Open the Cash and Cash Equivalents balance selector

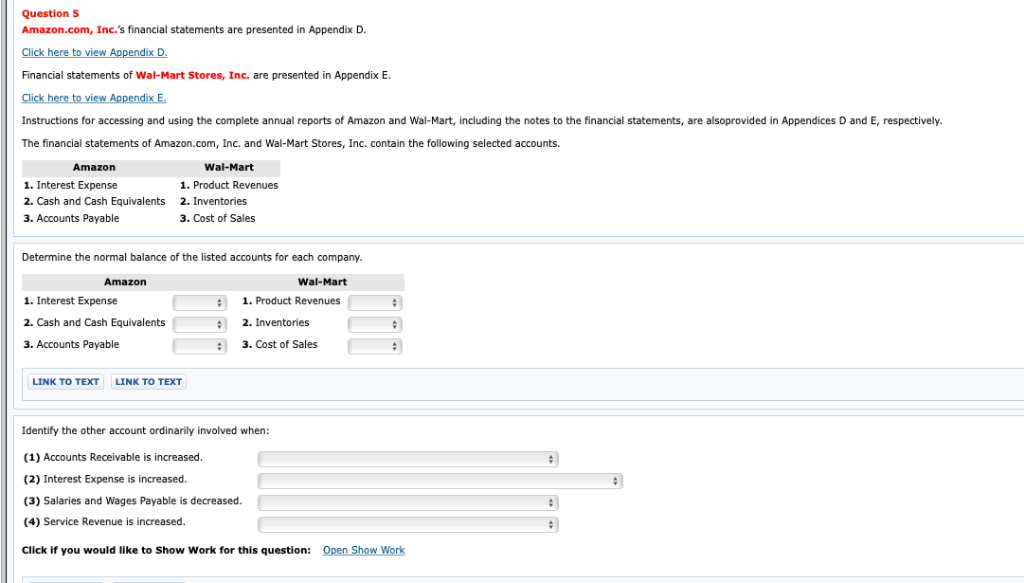point(199,323)
